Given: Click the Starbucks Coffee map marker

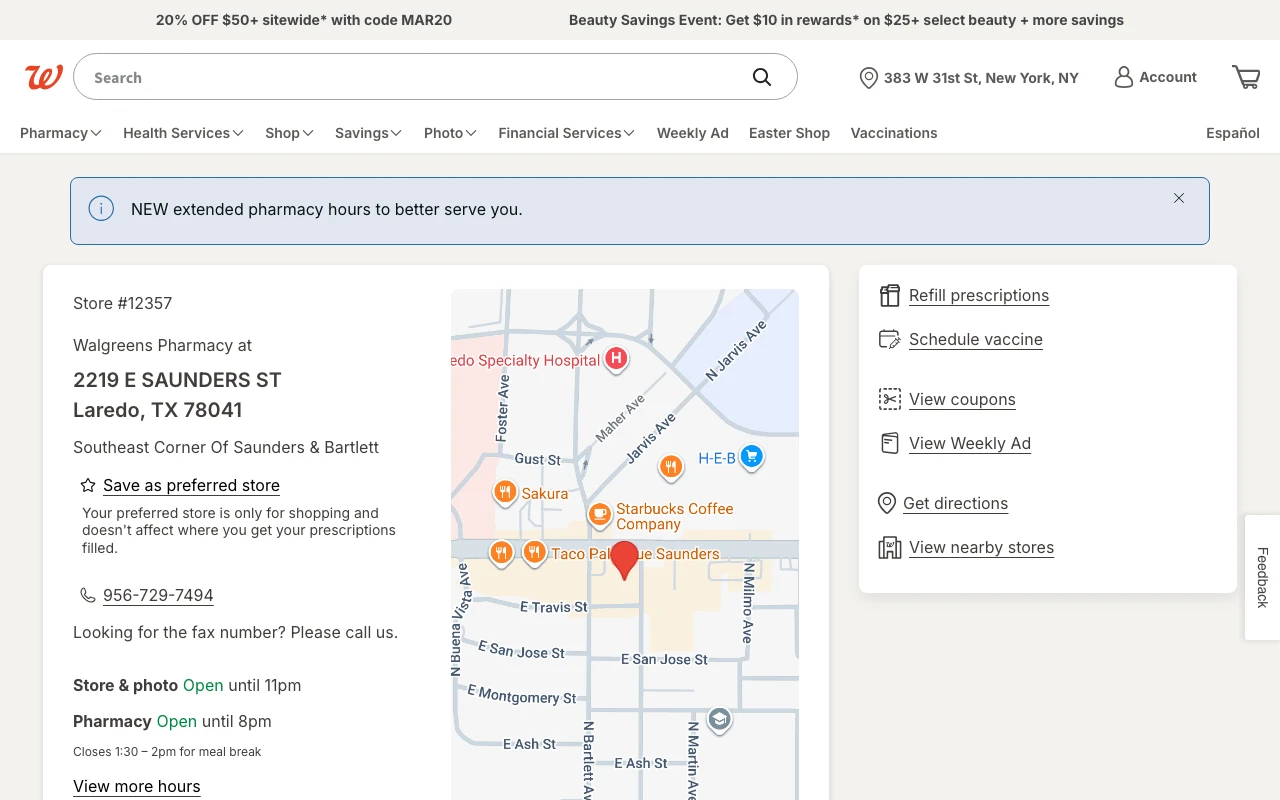Looking at the screenshot, I should coord(599,515).
